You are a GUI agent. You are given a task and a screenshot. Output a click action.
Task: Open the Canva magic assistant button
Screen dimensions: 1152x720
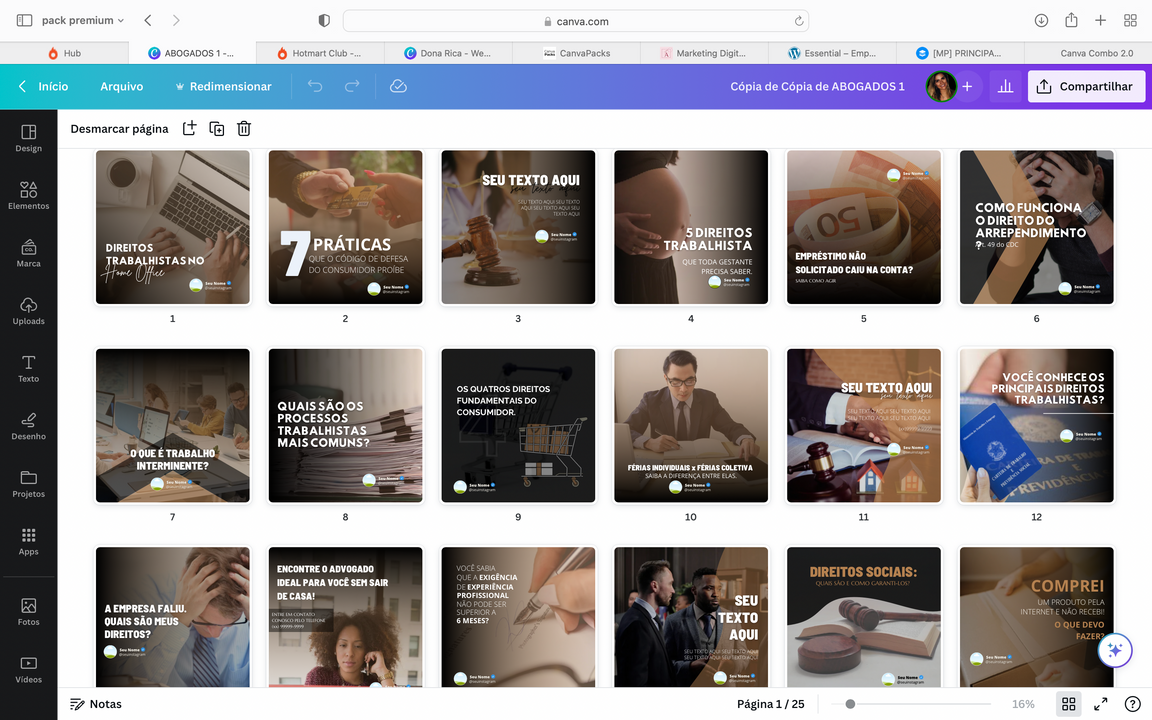coord(1114,650)
